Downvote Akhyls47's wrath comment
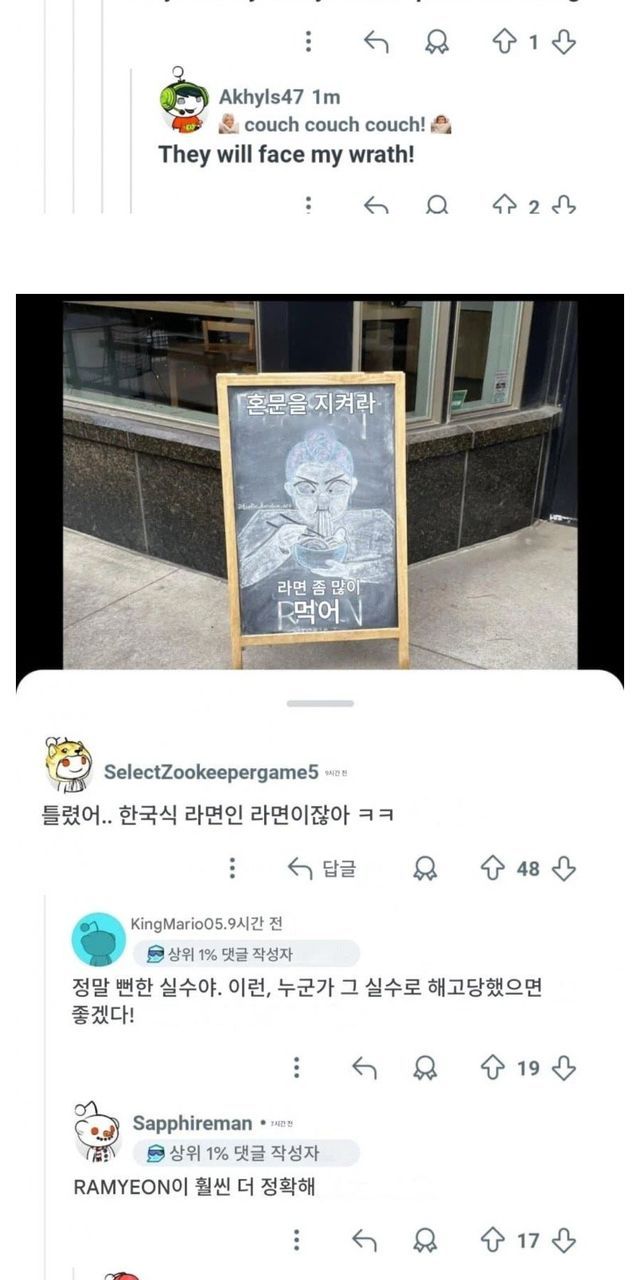The height and width of the screenshot is (1280, 640). click(x=564, y=205)
